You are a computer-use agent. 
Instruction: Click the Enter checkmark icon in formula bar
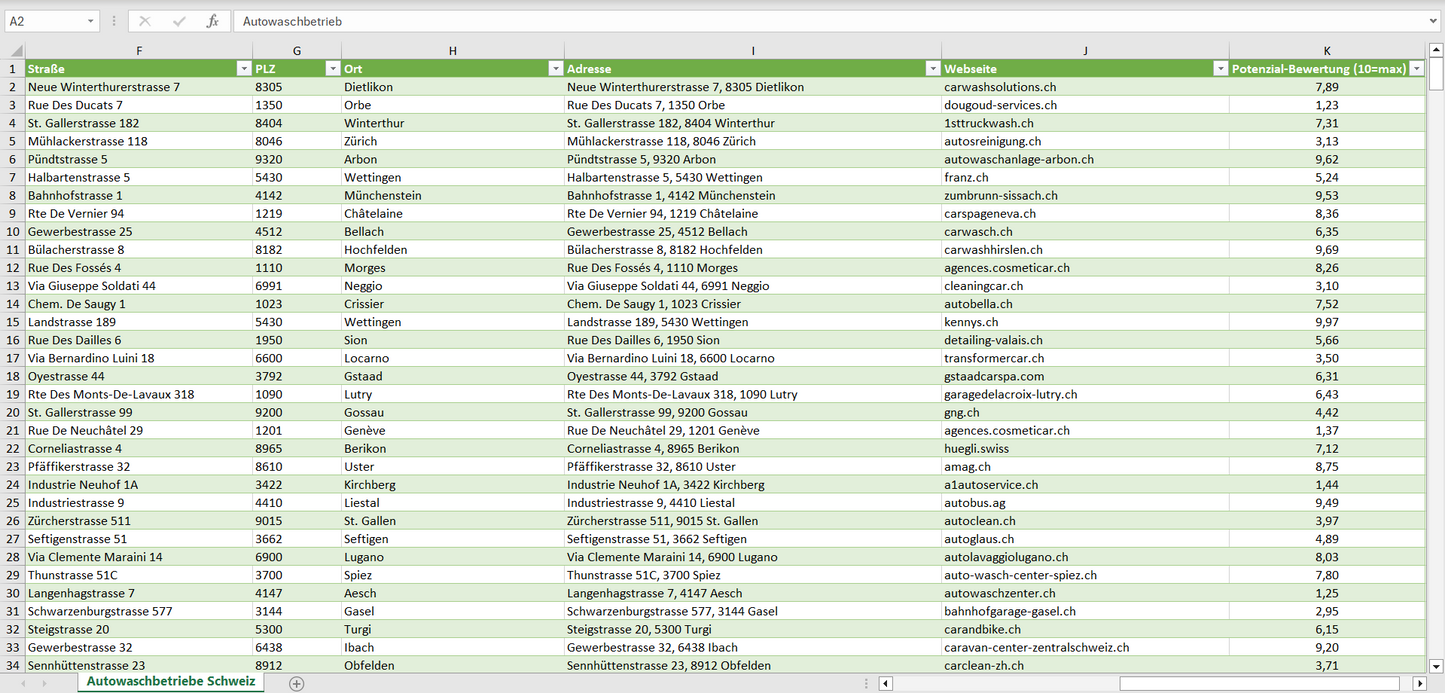pyautogui.click(x=179, y=21)
